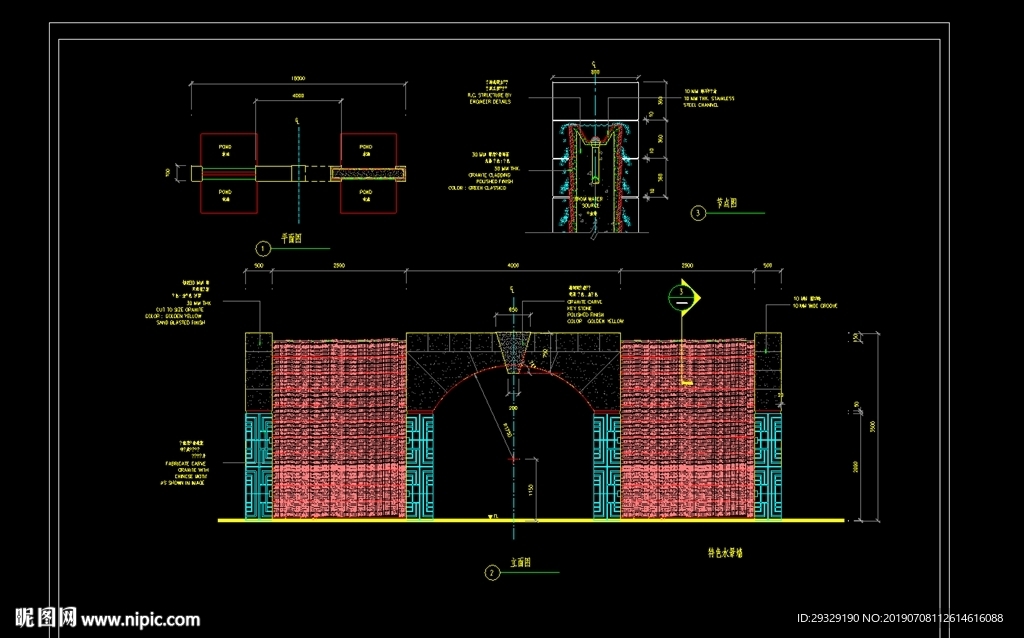The width and height of the screenshot is (1024, 638).
Task: Click the 4000 dimension above the elevation arch
Action: tap(513, 266)
